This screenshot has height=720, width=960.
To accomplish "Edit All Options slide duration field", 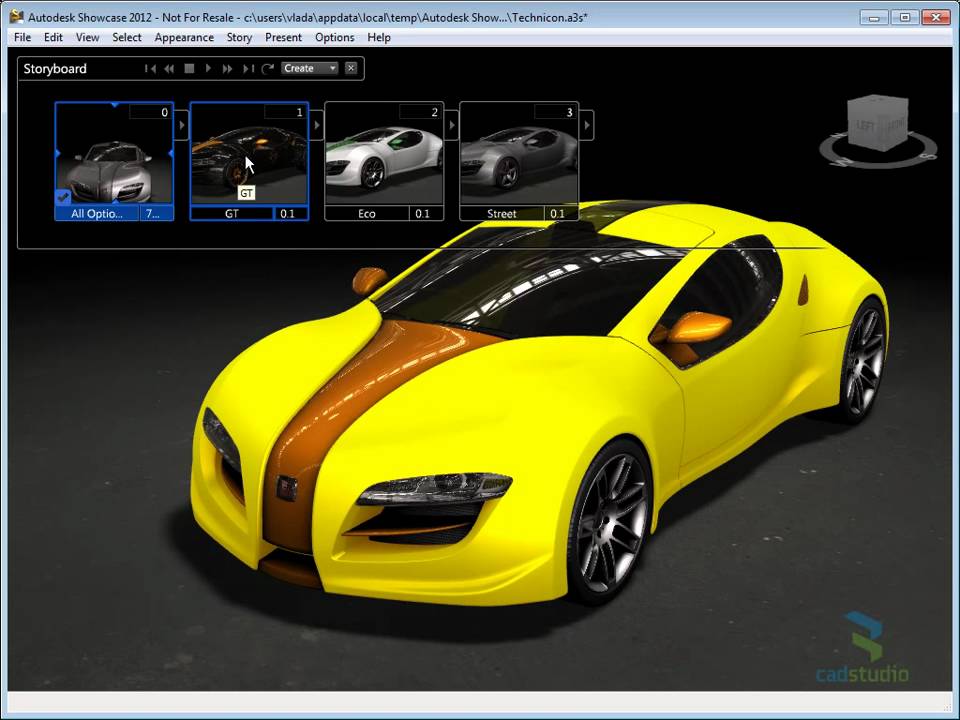I will coord(156,214).
